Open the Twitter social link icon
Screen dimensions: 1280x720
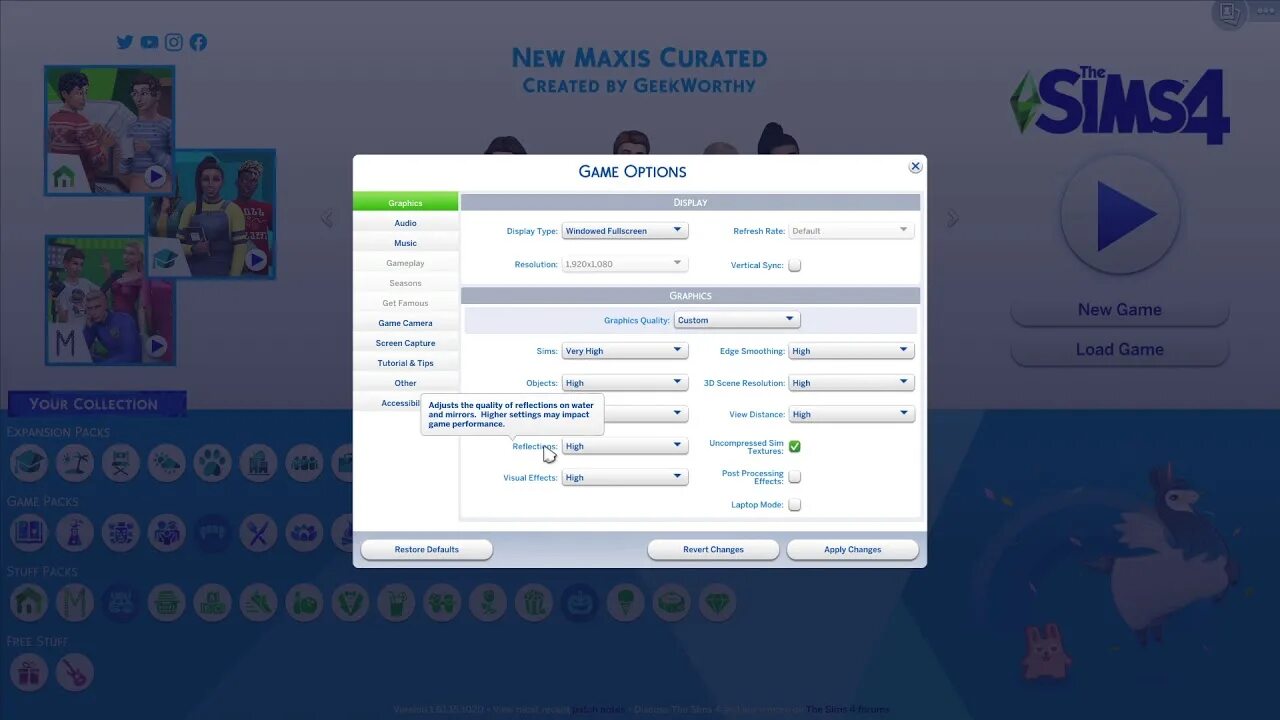[125, 42]
